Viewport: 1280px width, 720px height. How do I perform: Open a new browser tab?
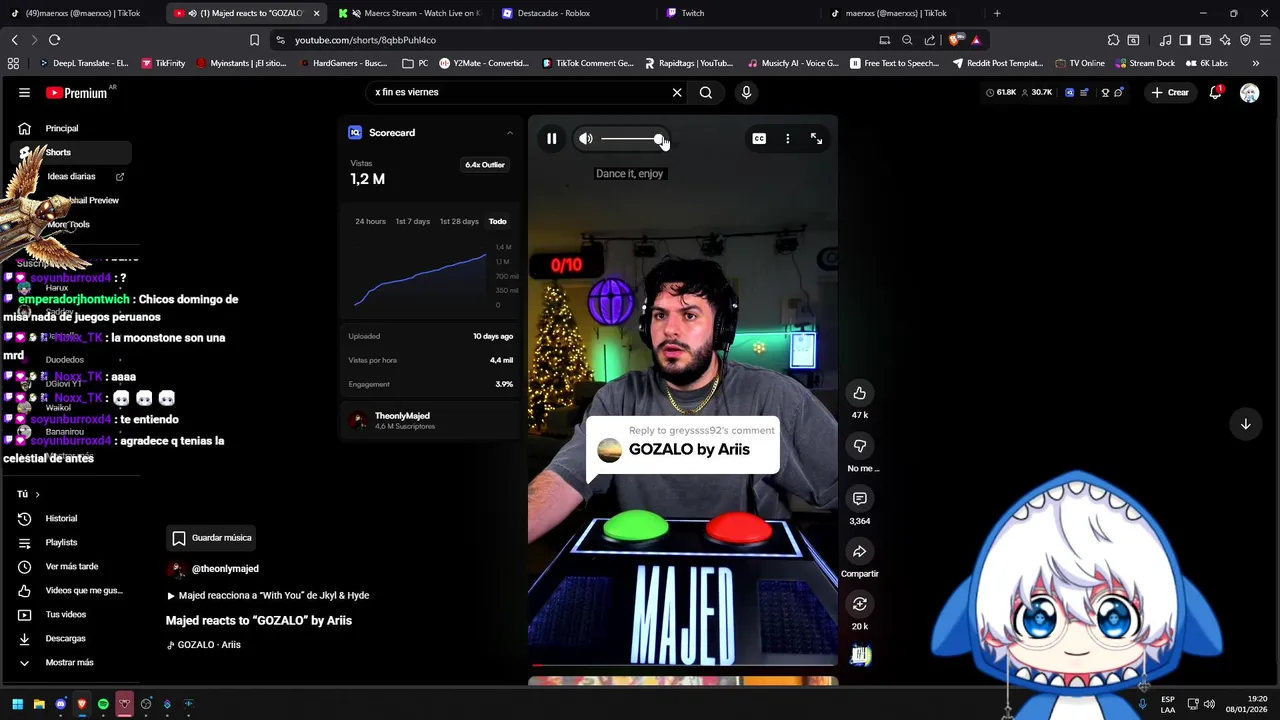997,13
